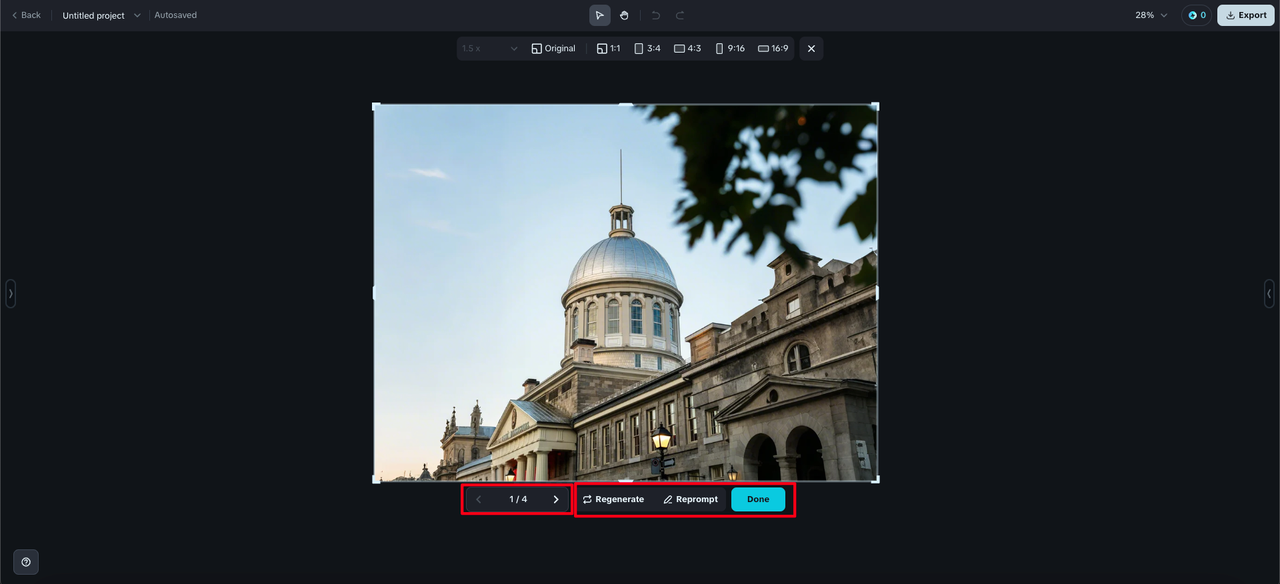Image resolution: width=1280 pixels, height=584 pixels.
Task: Choose the 3:4 aspect ratio
Action: [647, 48]
